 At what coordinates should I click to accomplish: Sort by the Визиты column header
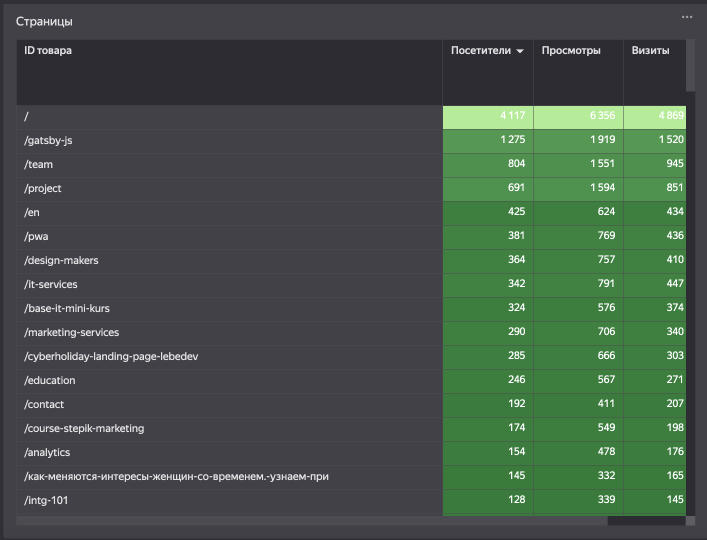click(x=650, y=50)
